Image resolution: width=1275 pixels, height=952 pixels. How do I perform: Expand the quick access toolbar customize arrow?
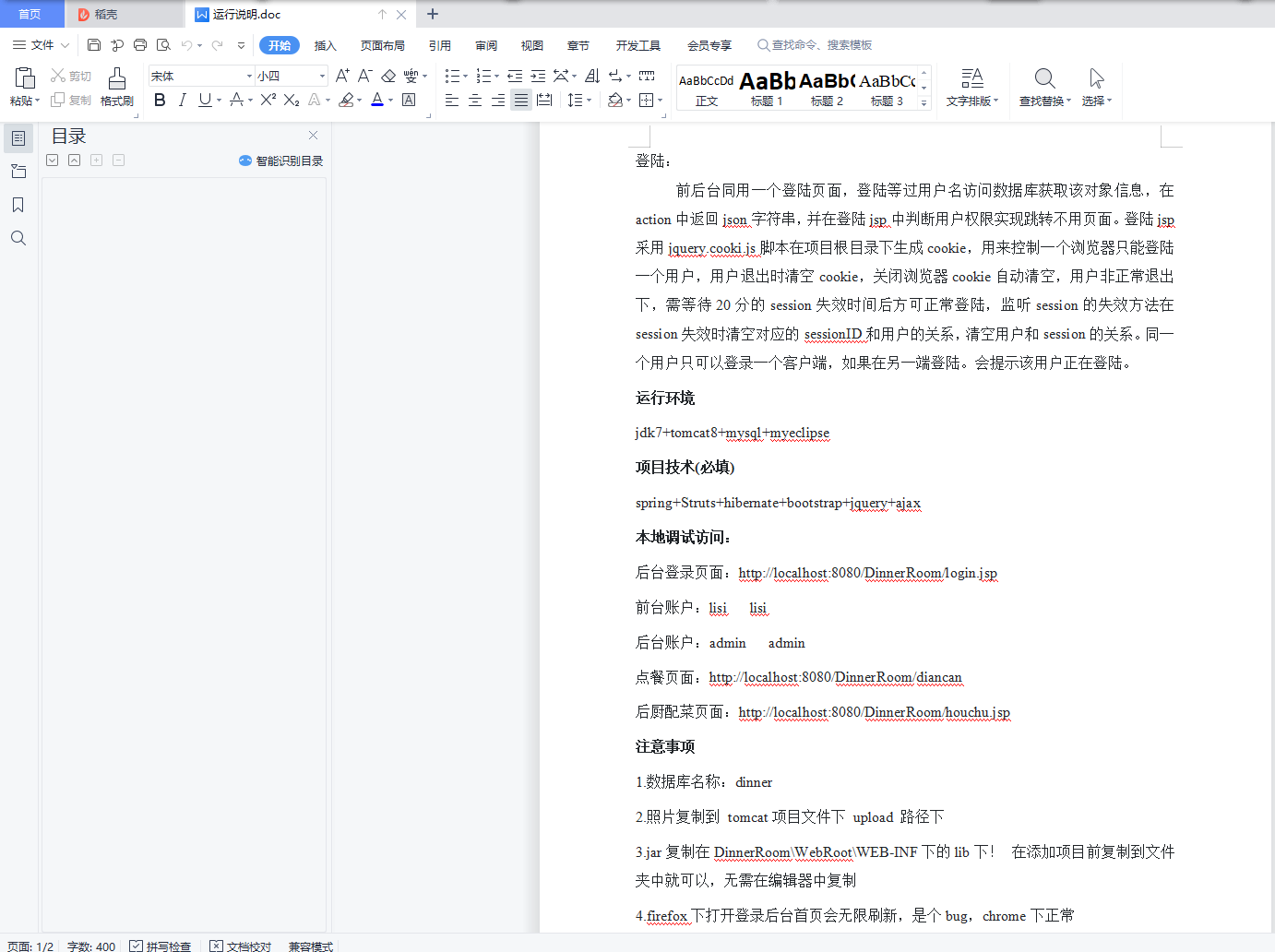tap(241, 44)
